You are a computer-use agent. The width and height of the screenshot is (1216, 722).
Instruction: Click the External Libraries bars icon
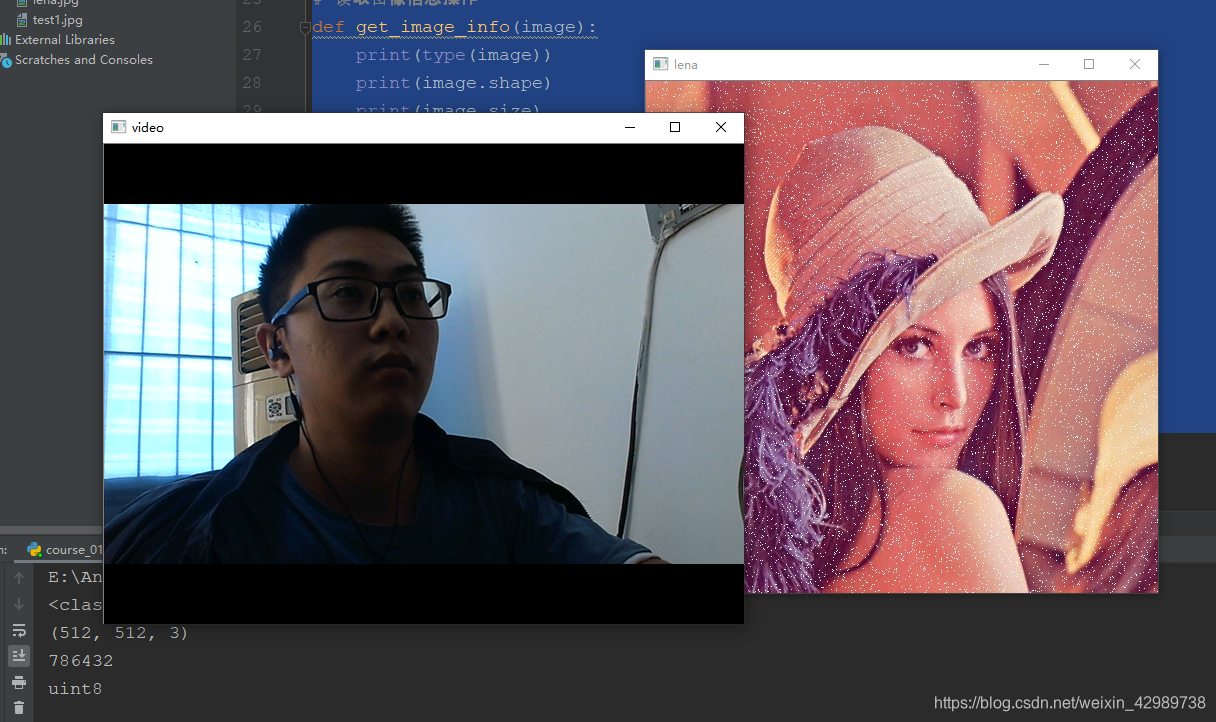(x=6, y=39)
